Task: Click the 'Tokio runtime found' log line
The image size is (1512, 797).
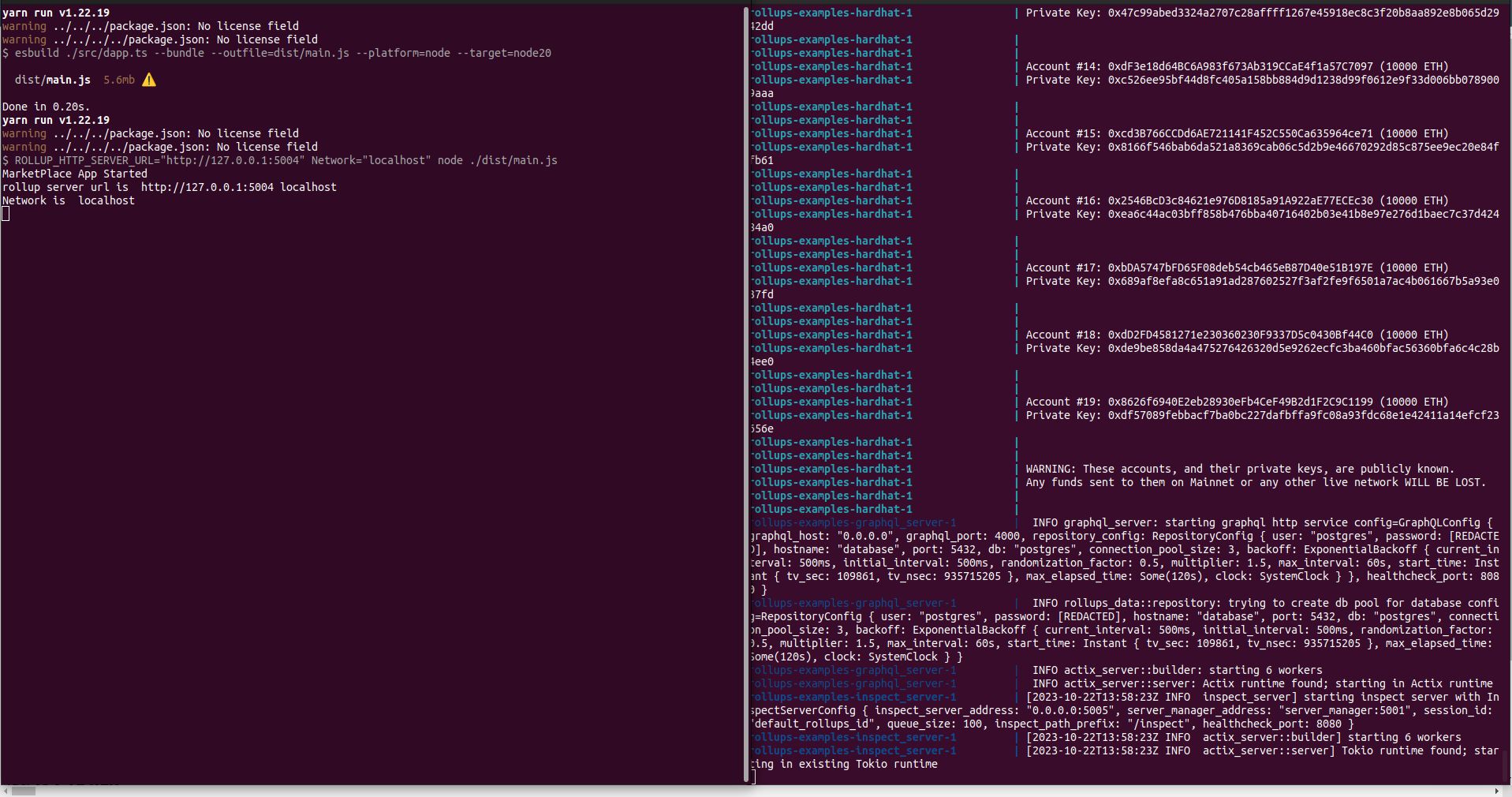Action: 1262,750
